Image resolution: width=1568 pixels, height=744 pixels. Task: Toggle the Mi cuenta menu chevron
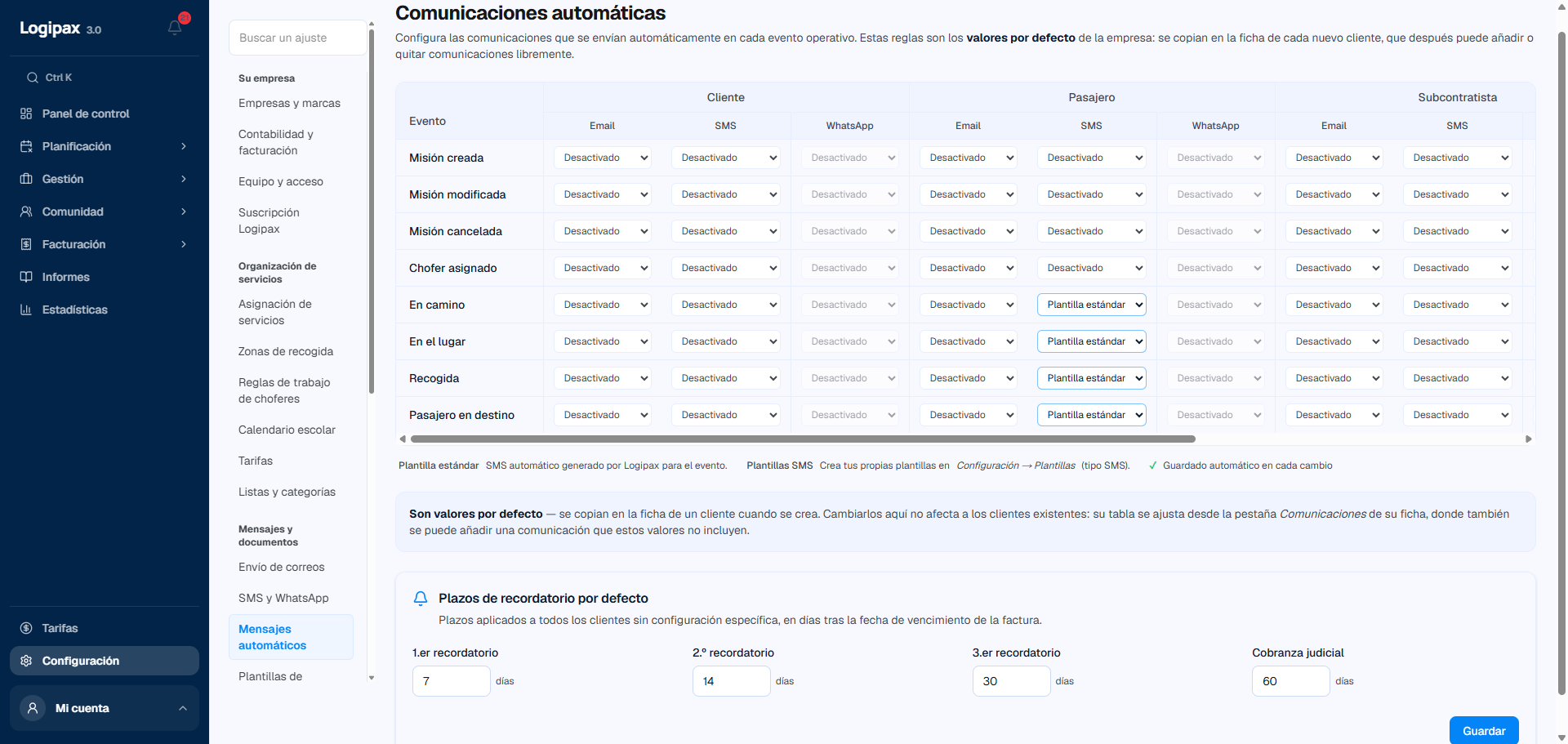click(183, 708)
